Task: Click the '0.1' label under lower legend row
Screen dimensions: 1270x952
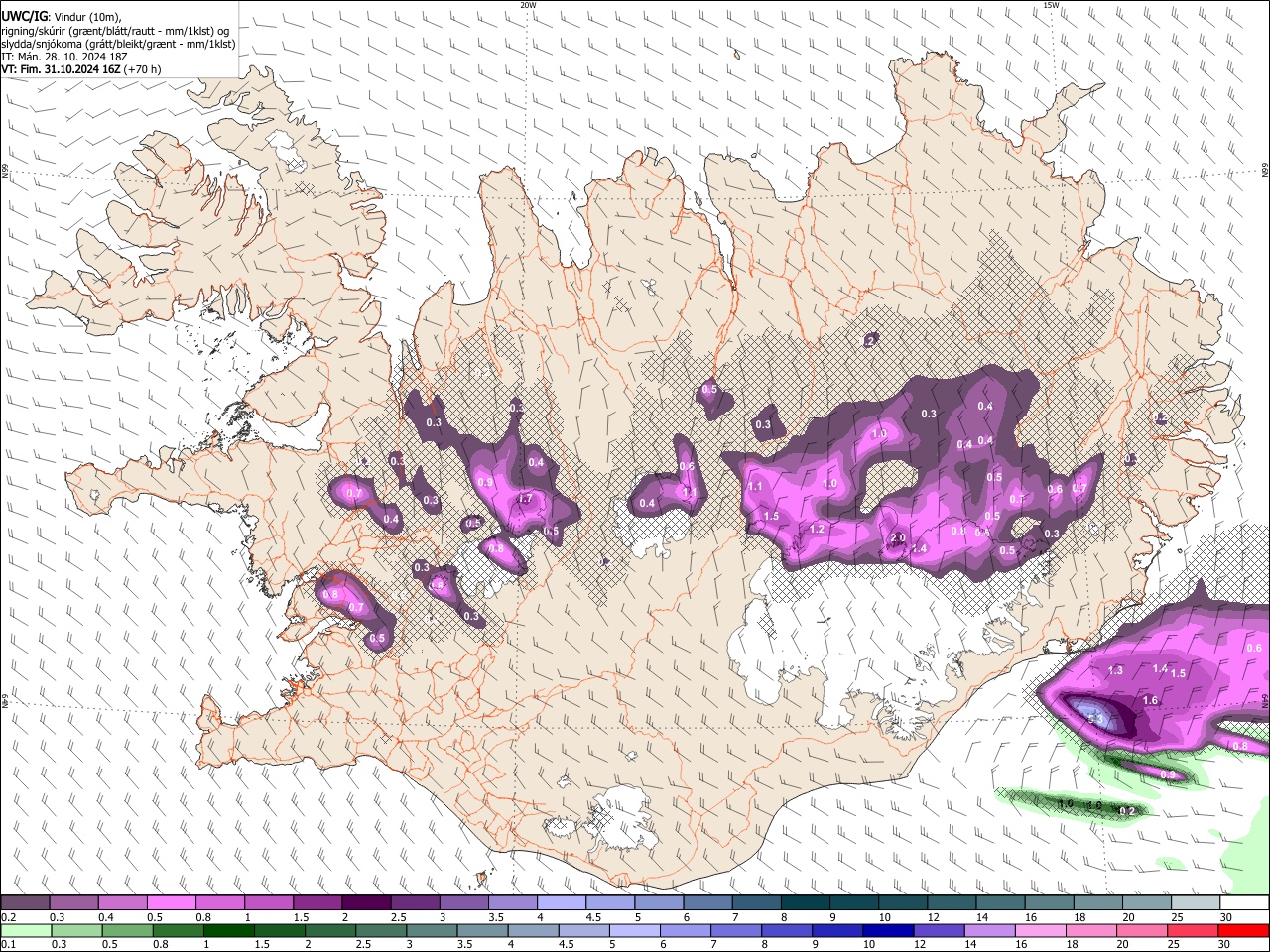Action: point(6,944)
